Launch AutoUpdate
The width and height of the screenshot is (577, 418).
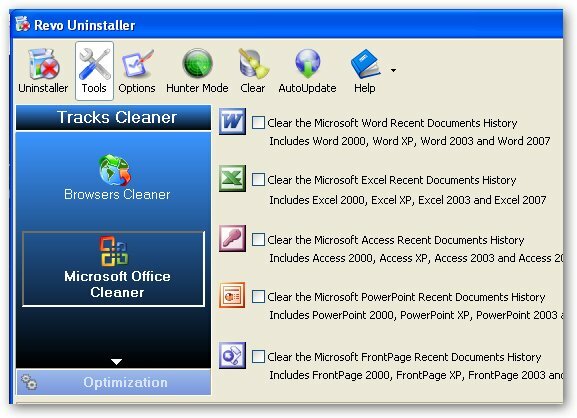click(x=307, y=71)
